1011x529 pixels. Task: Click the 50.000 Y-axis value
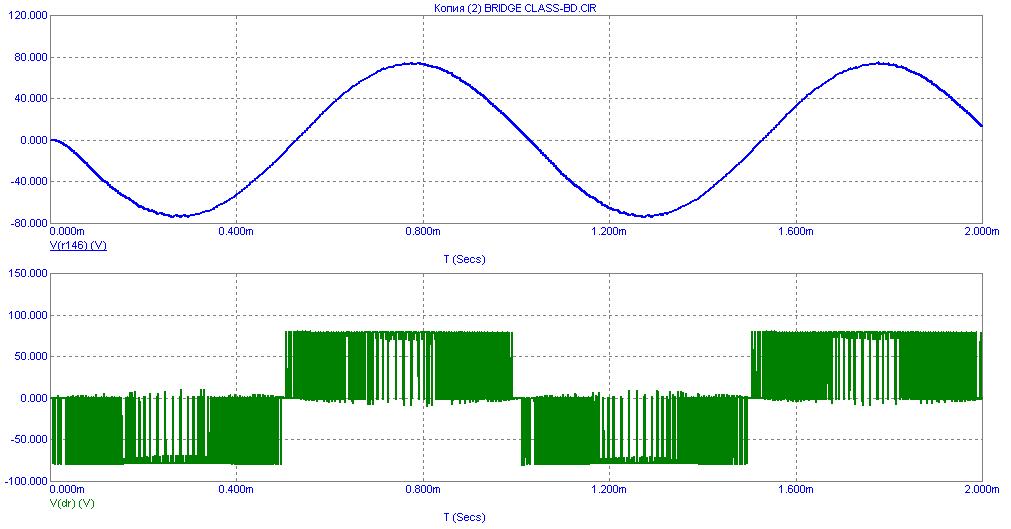[x=30, y=357]
